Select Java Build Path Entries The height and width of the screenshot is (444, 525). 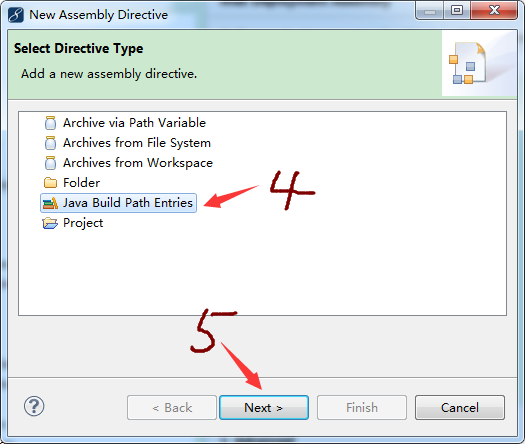click(x=118, y=203)
